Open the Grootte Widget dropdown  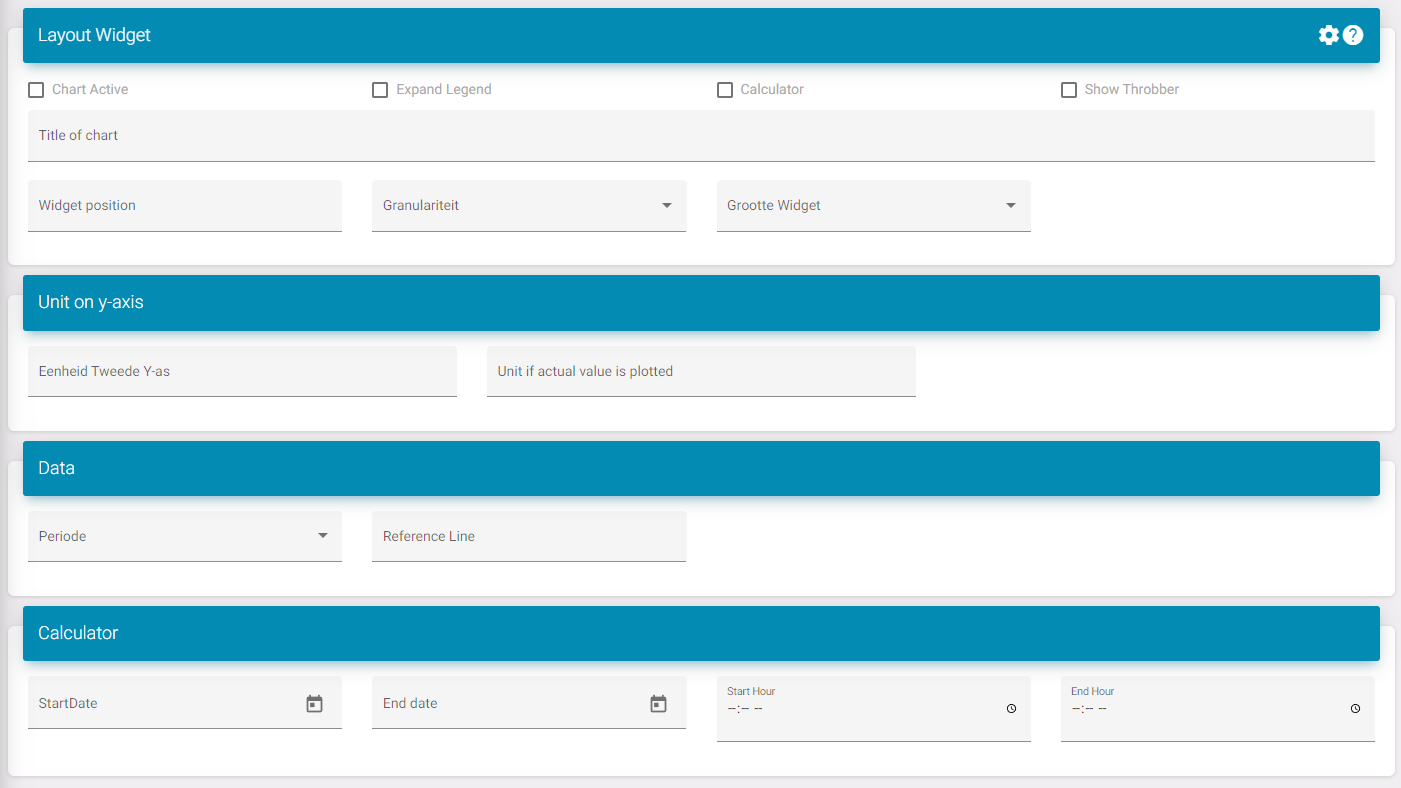click(872, 206)
